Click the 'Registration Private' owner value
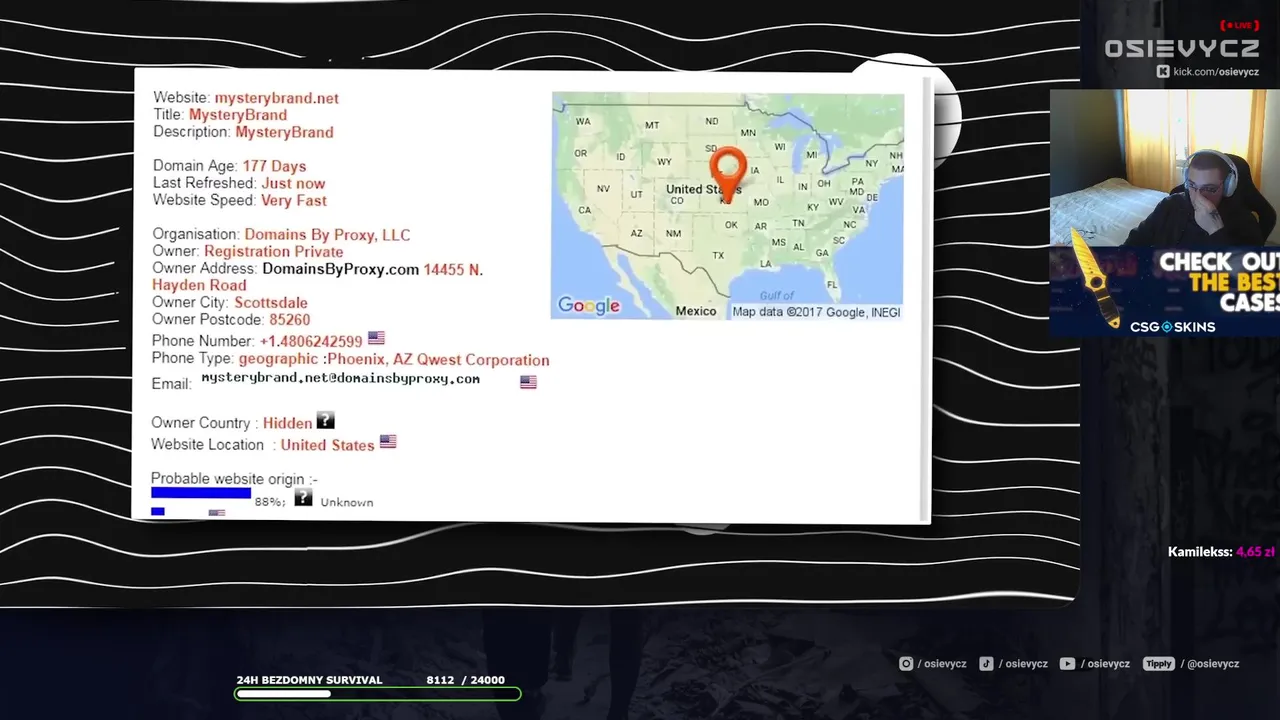 pyautogui.click(x=273, y=252)
